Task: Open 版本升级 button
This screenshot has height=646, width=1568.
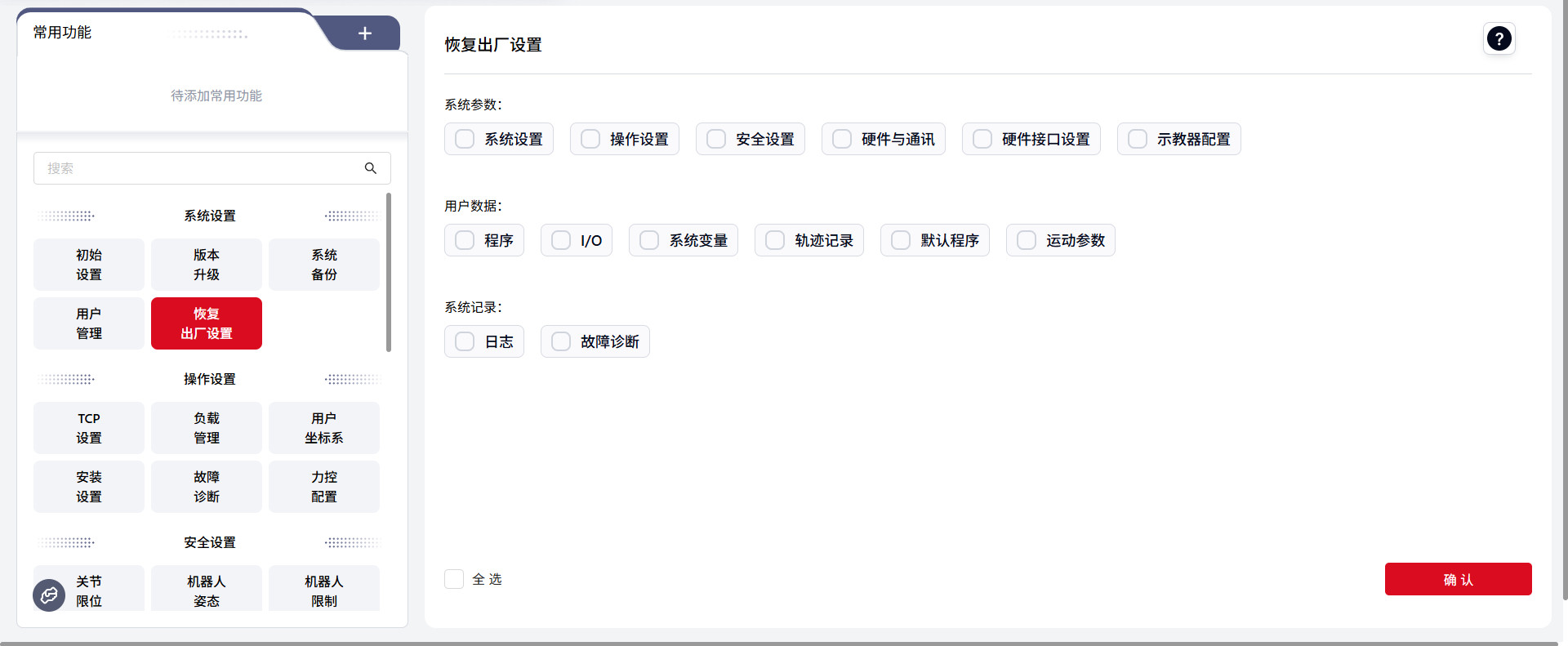Action: [x=207, y=265]
